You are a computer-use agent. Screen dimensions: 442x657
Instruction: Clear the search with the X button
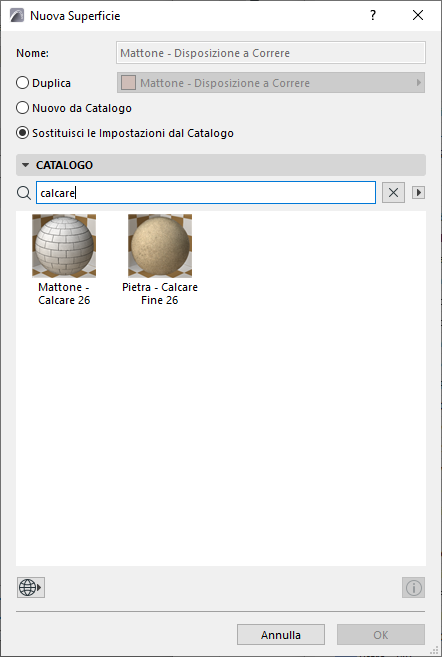point(393,193)
